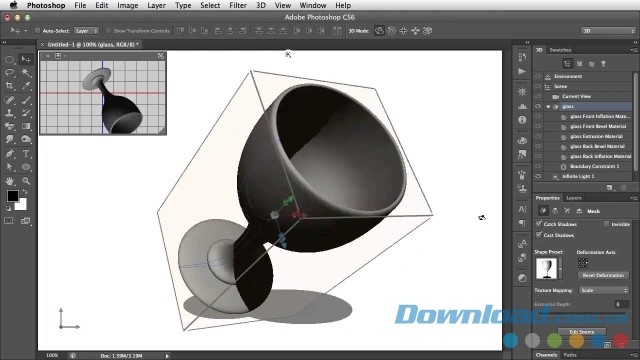Open the Deform properties icon

click(x=555, y=211)
